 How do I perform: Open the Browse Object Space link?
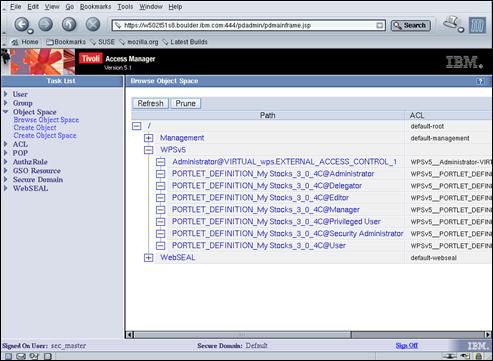point(46,120)
